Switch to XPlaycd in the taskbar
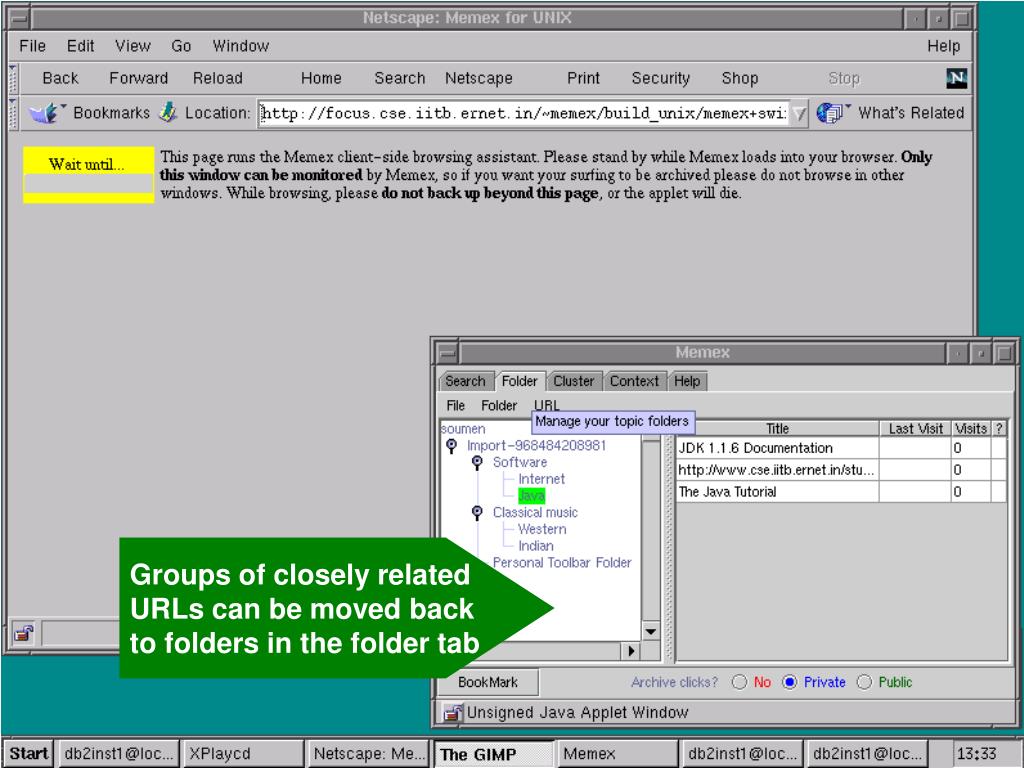1024x768 pixels. [x=242, y=754]
